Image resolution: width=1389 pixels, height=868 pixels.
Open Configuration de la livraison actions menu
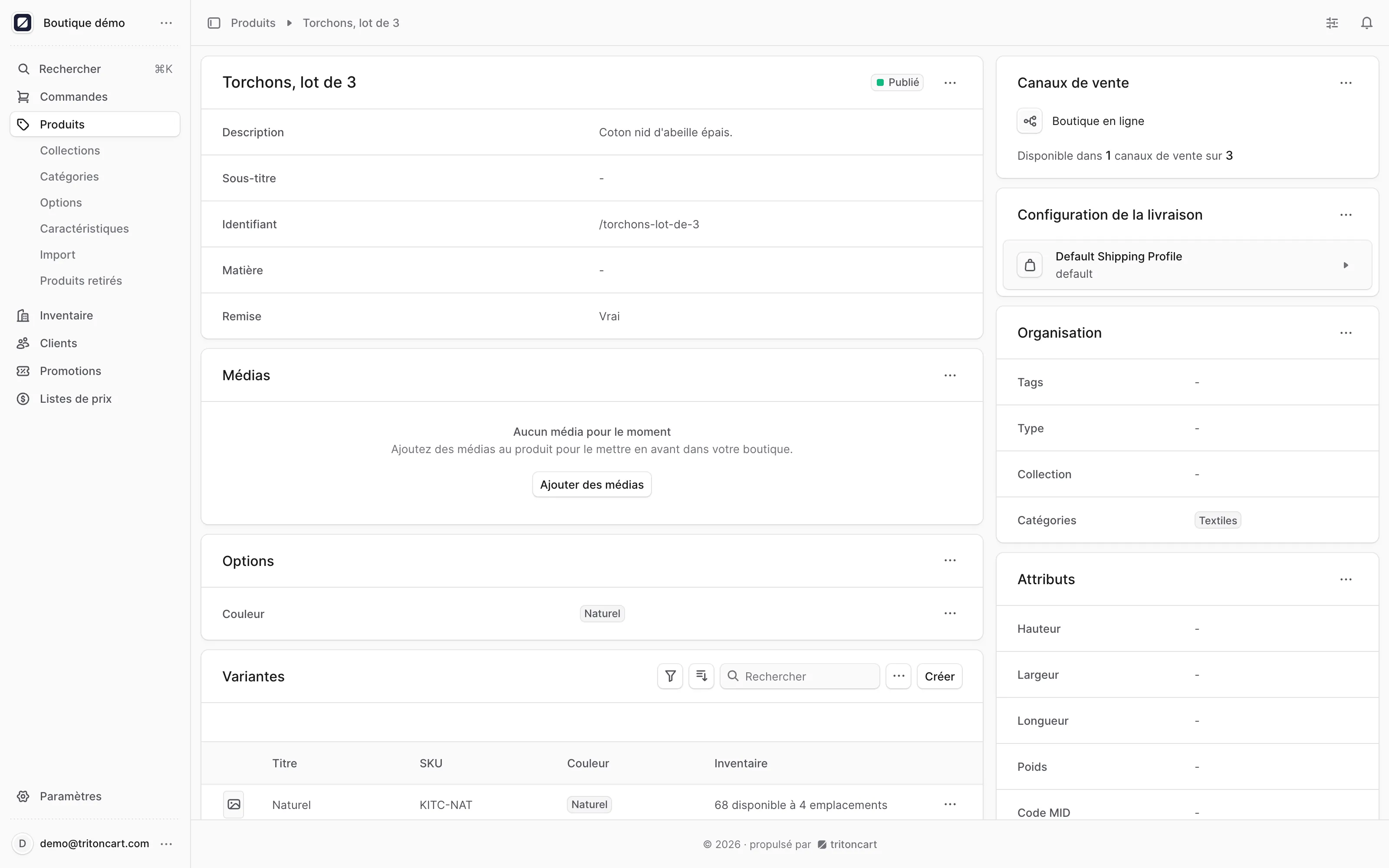pyautogui.click(x=1346, y=215)
